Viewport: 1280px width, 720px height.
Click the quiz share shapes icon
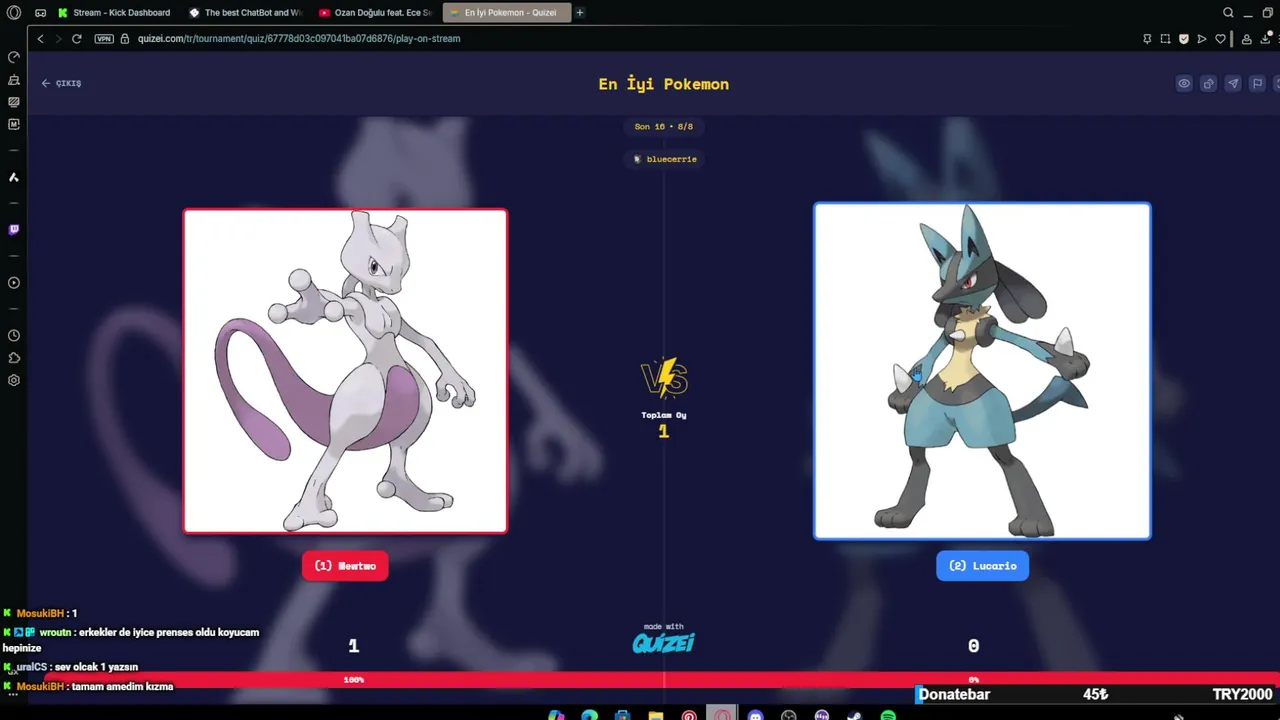coord(1208,84)
